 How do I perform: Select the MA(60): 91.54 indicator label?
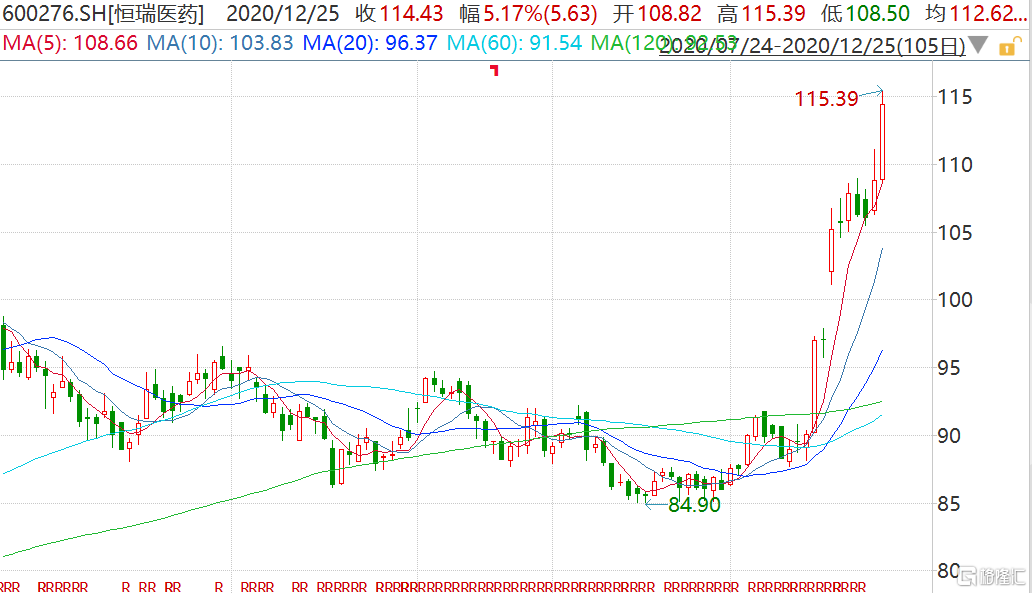514,43
